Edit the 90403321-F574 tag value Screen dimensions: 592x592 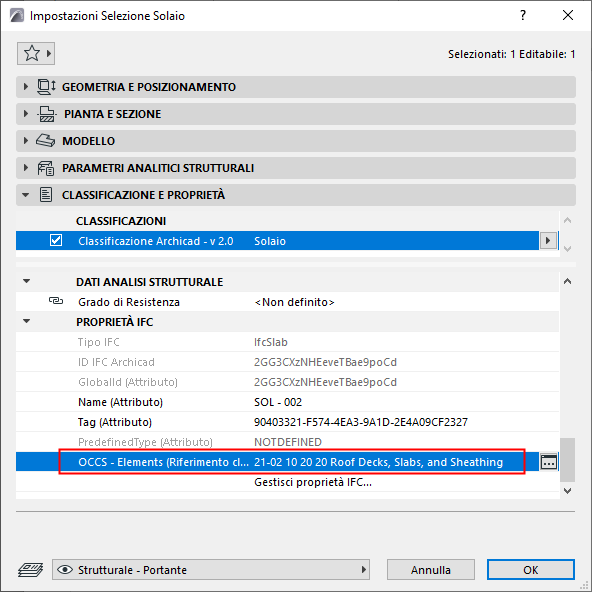361,422
